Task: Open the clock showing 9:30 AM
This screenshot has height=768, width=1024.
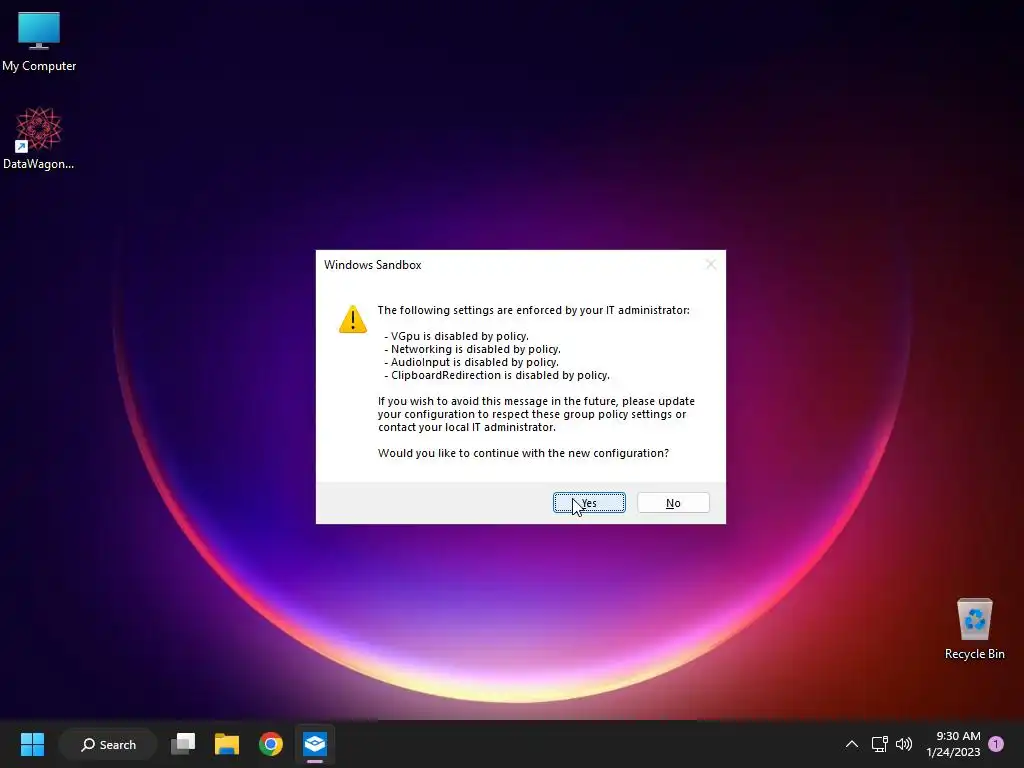Action: tap(953, 744)
